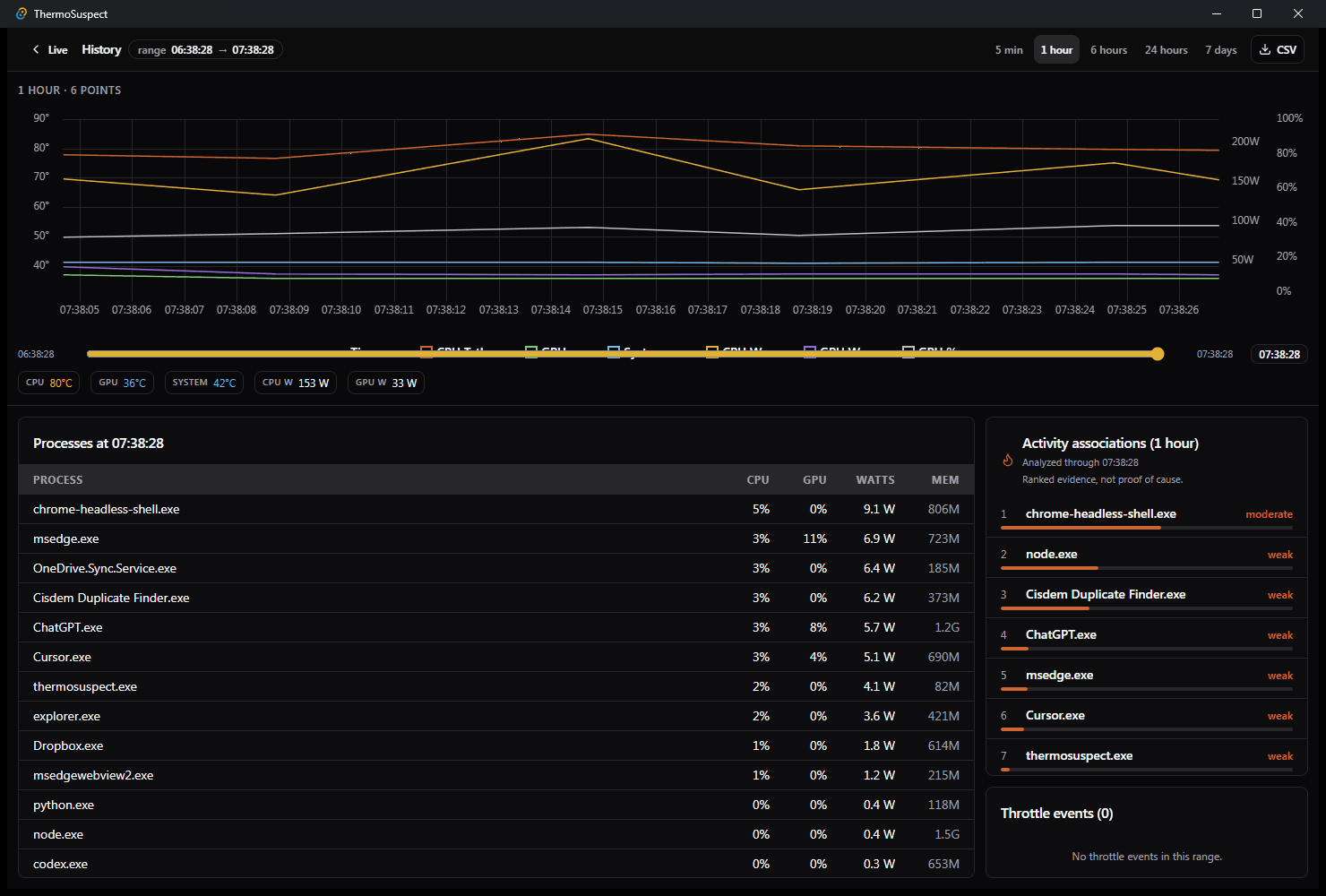The image size is (1326, 896).
Task: Sort by the PROCESS column header
Action: click(57, 480)
